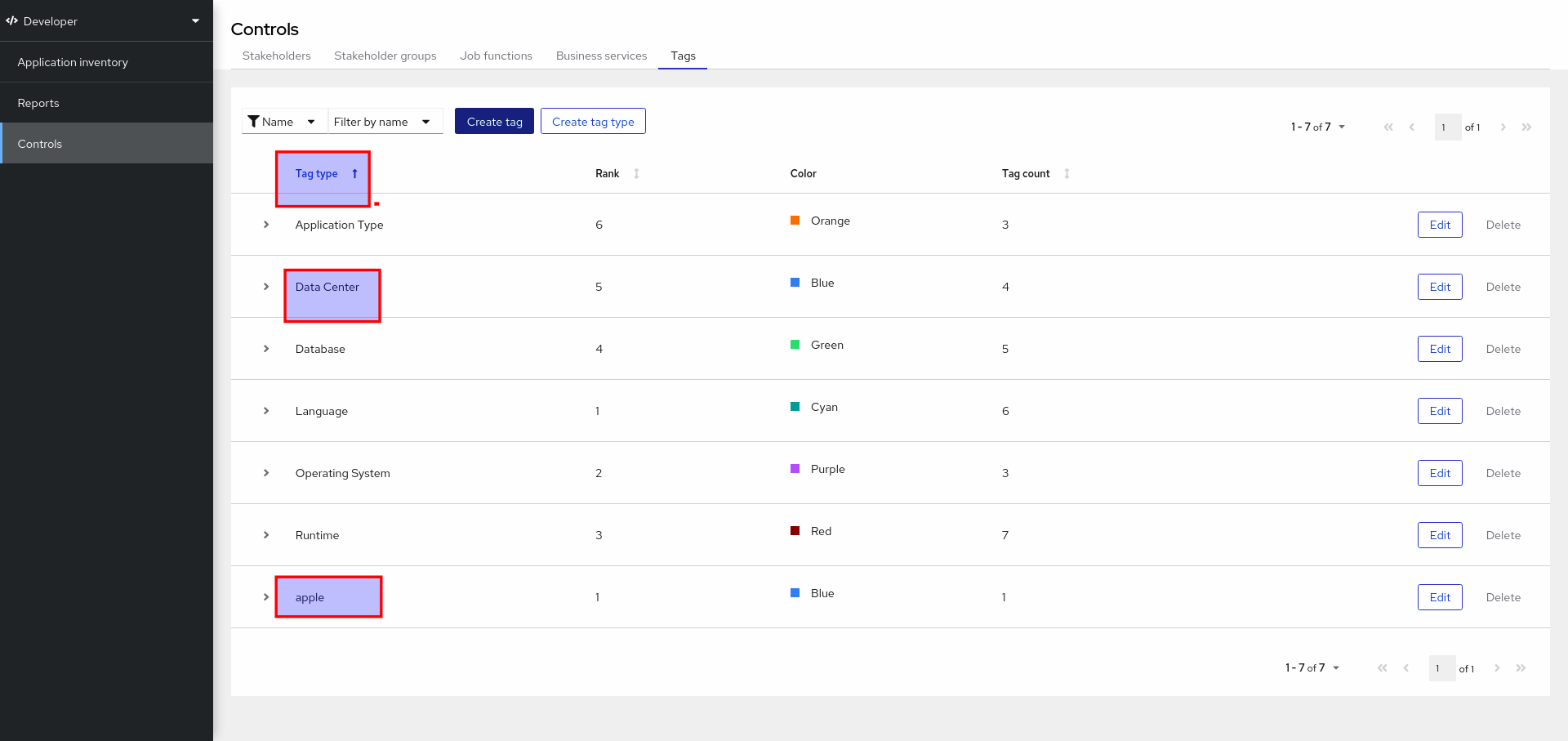Sort by Tag count column sort icon

click(1067, 173)
